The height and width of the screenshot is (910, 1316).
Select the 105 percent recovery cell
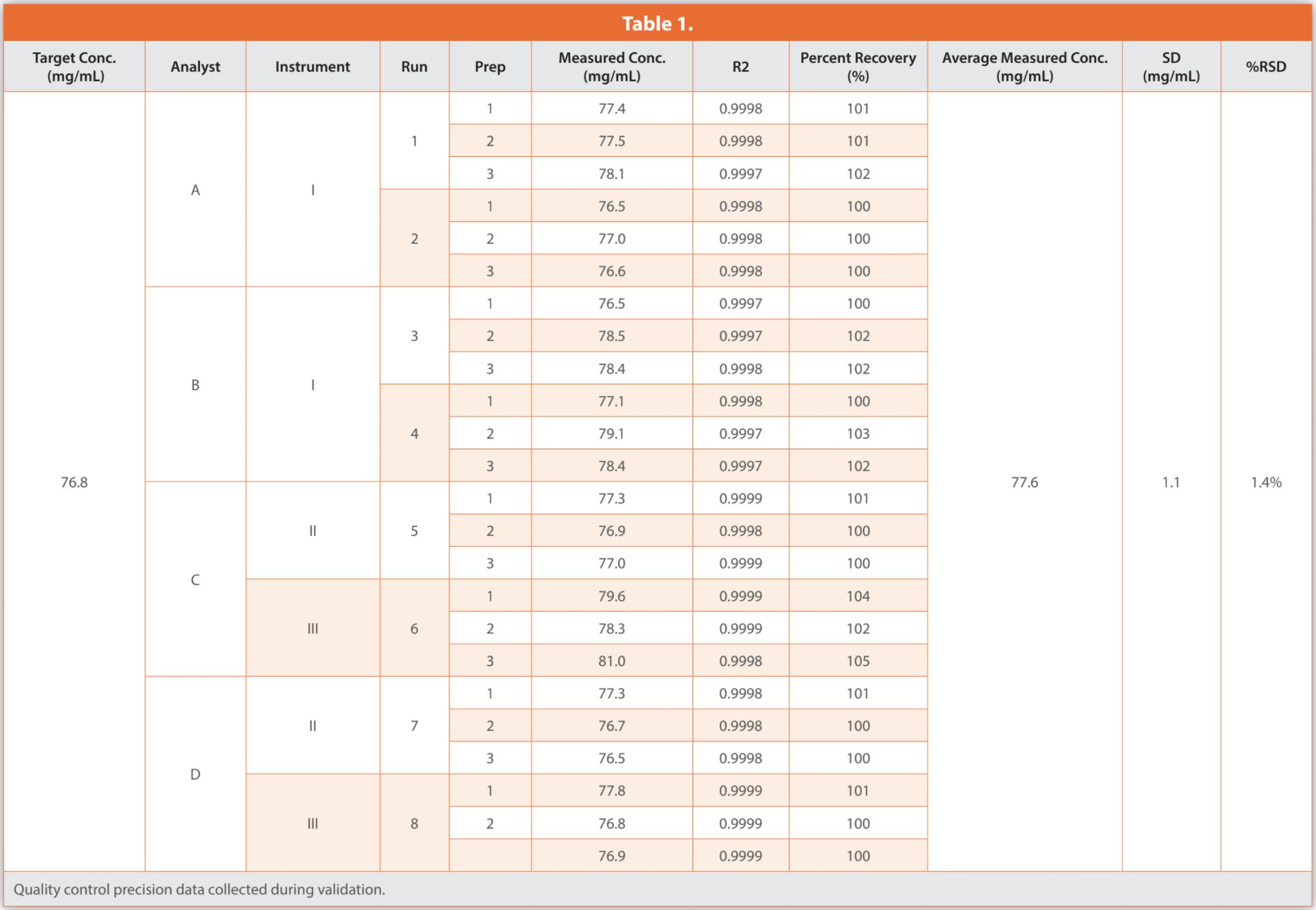tap(858, 661)
